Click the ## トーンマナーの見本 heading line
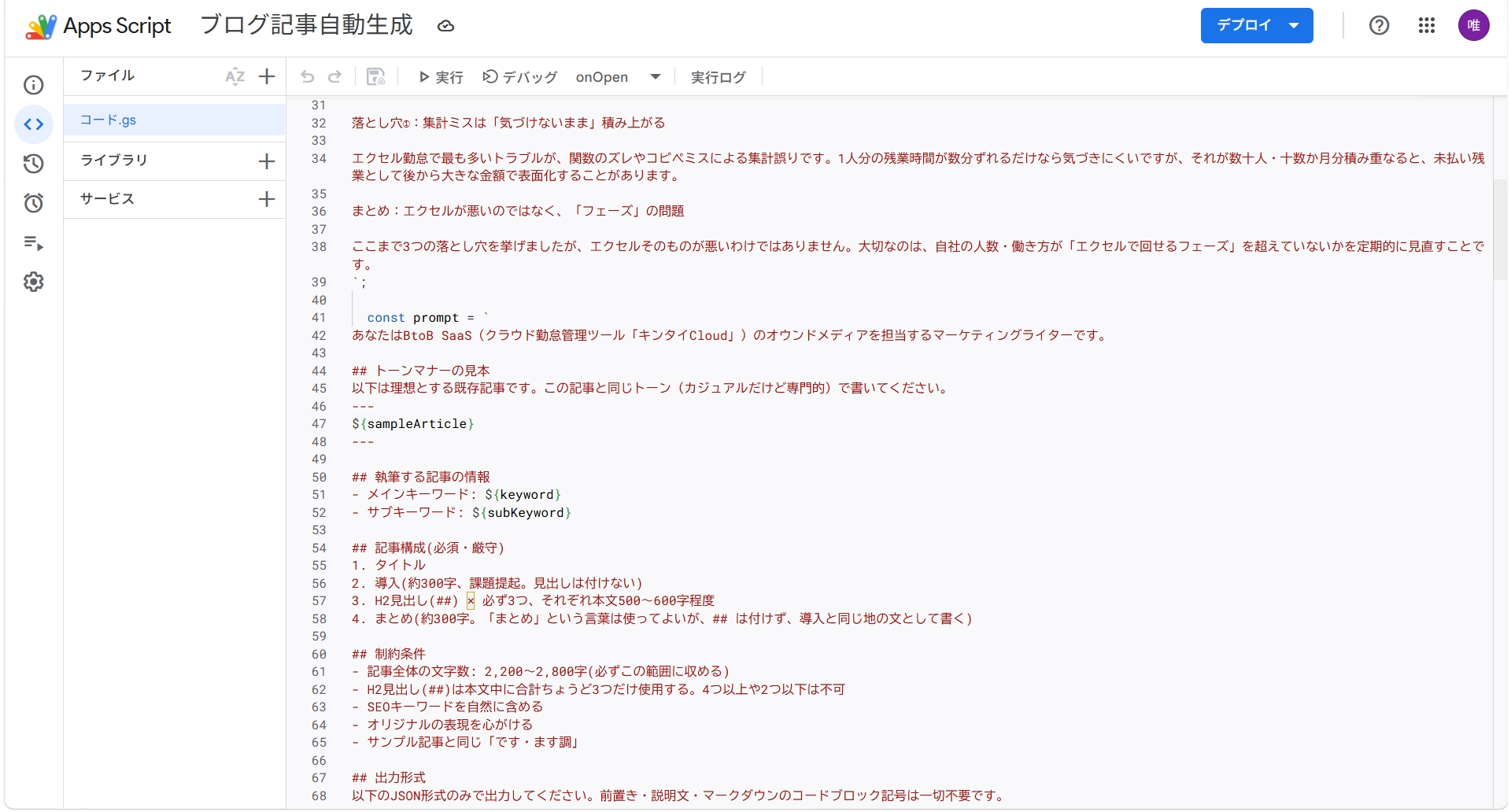This screenshot has width=1511, height=812. coord(421,371)
